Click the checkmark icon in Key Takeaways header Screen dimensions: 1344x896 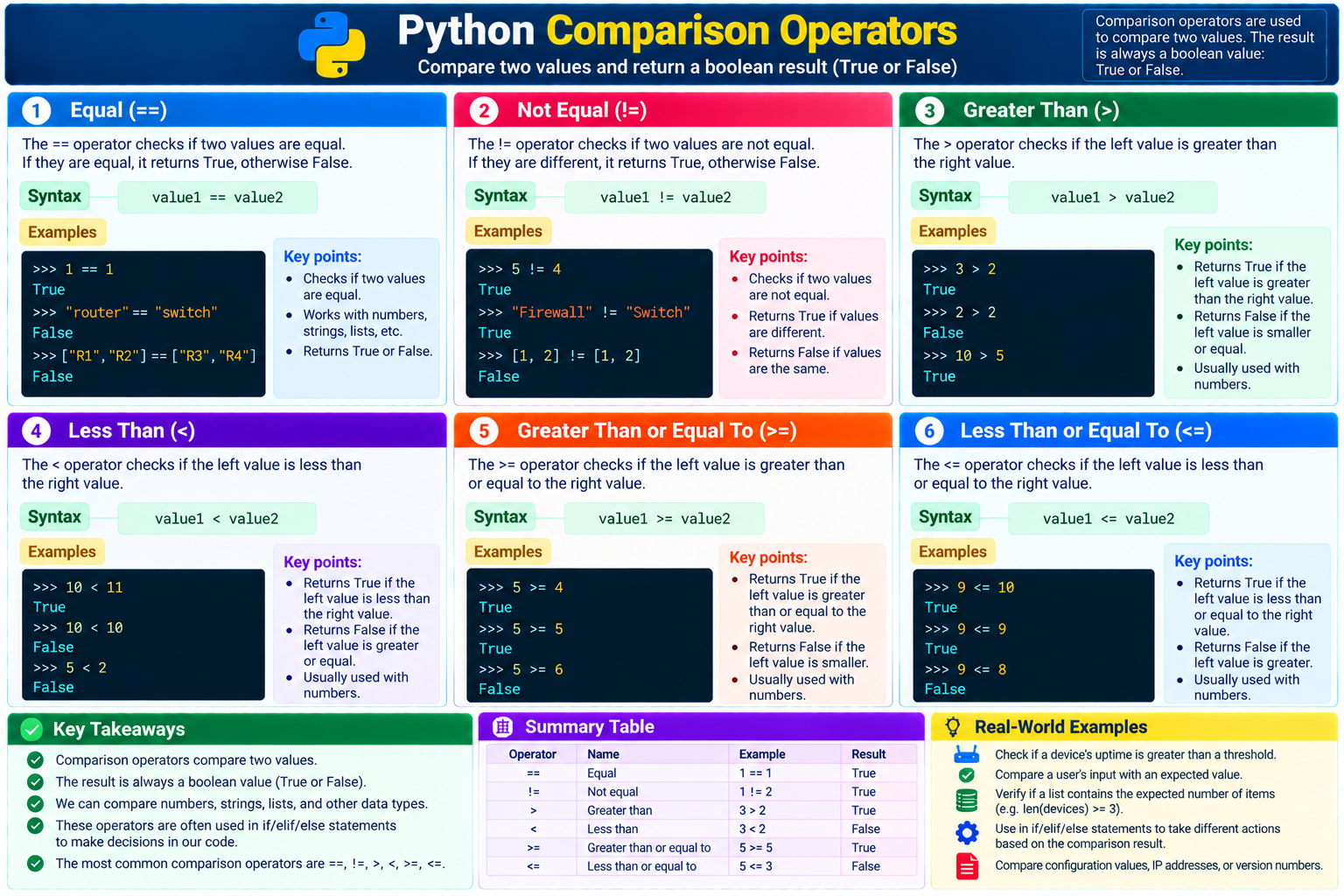31,729
